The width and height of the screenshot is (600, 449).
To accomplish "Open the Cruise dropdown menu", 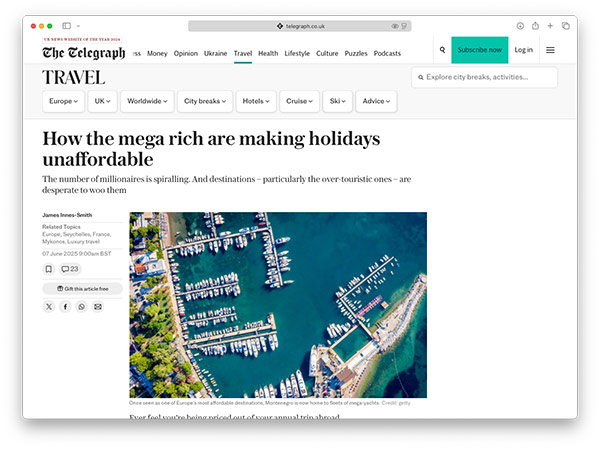I will (x=299, y=101).
